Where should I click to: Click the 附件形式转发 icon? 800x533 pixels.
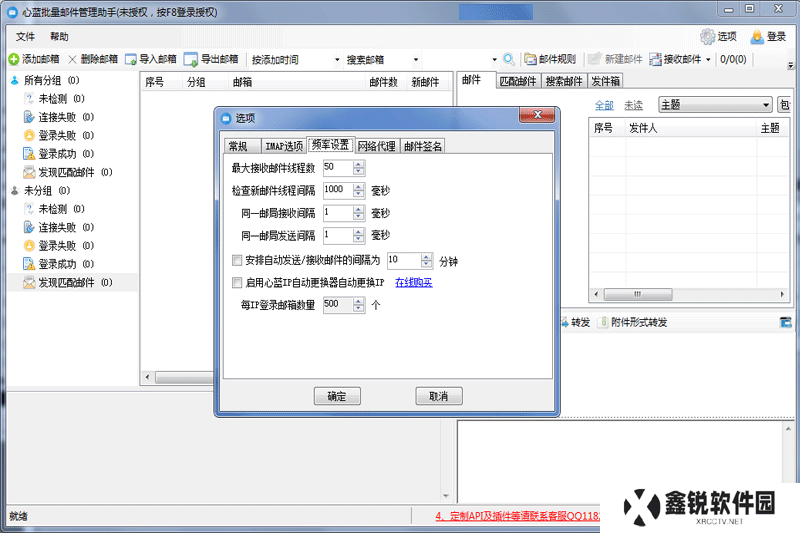[x=603, y=322]
